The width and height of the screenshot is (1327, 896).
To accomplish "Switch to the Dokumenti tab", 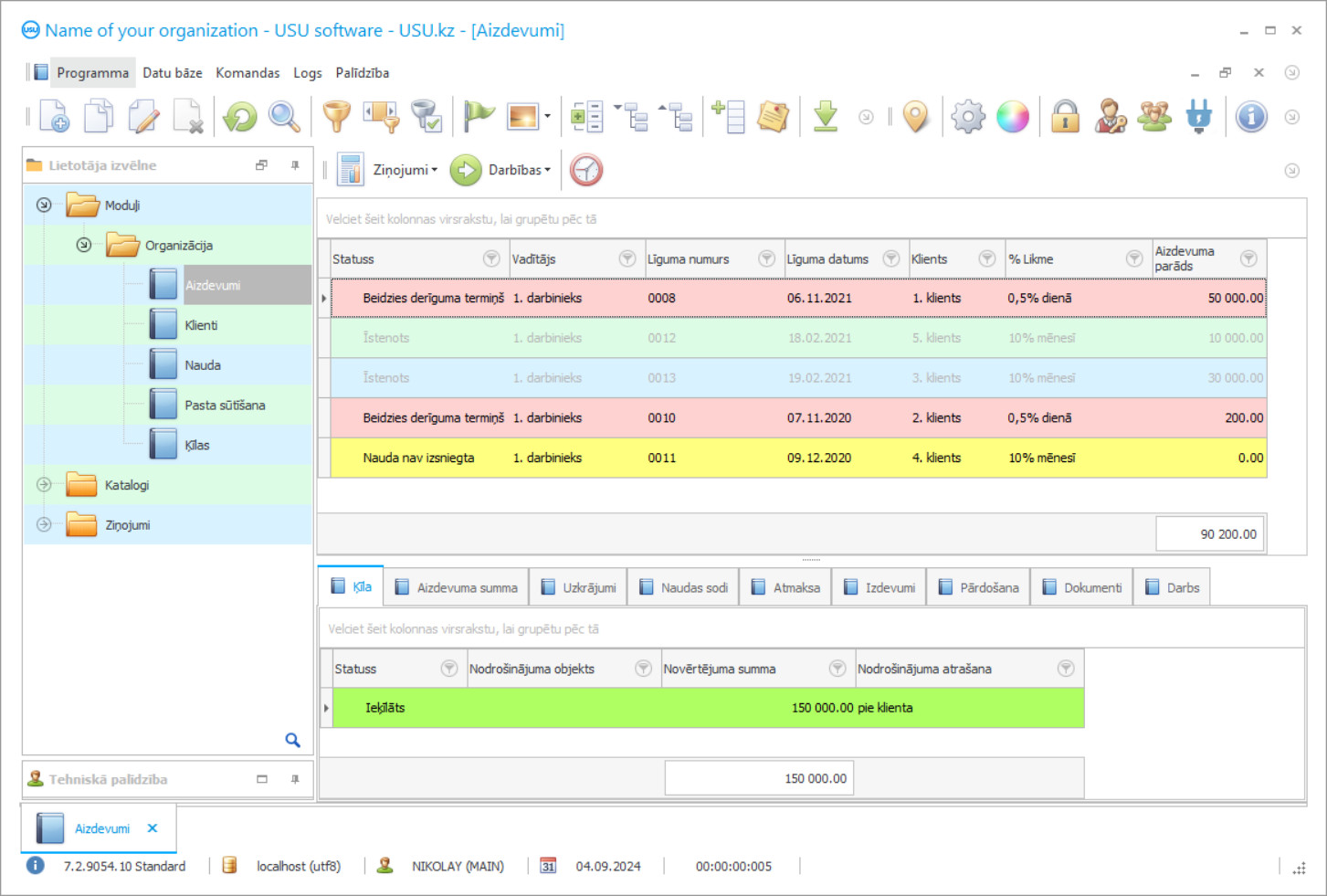I will pos(1082,587).
